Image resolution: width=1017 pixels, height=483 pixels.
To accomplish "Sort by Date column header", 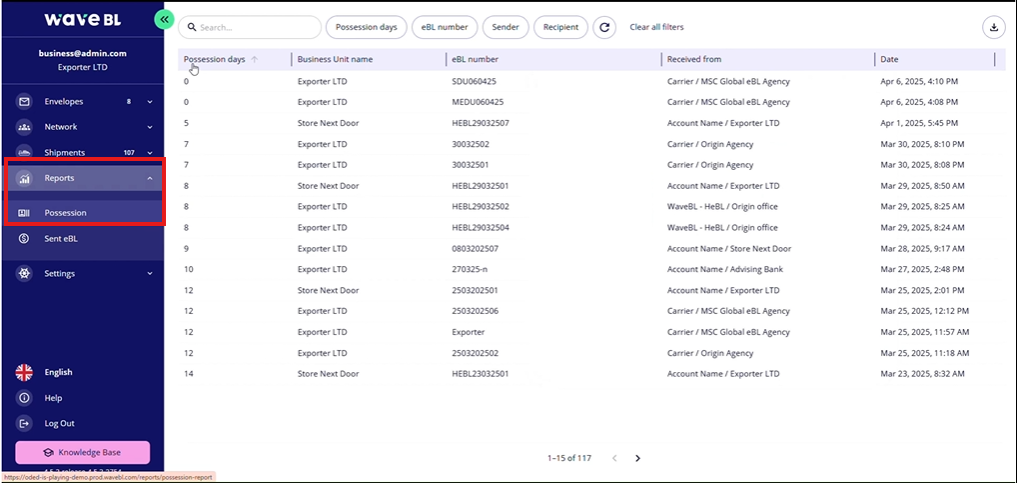I will point(889,59).
